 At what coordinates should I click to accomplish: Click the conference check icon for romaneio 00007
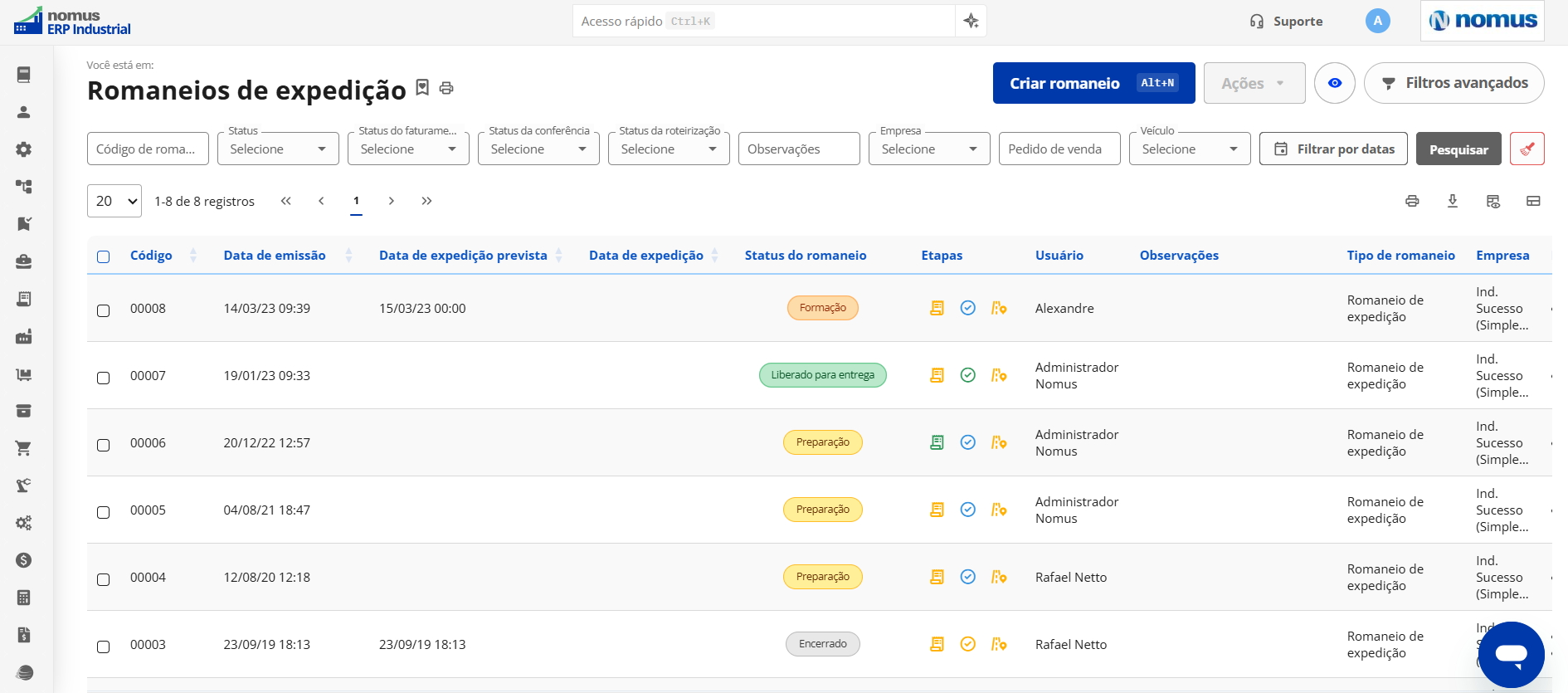point(968,375)
